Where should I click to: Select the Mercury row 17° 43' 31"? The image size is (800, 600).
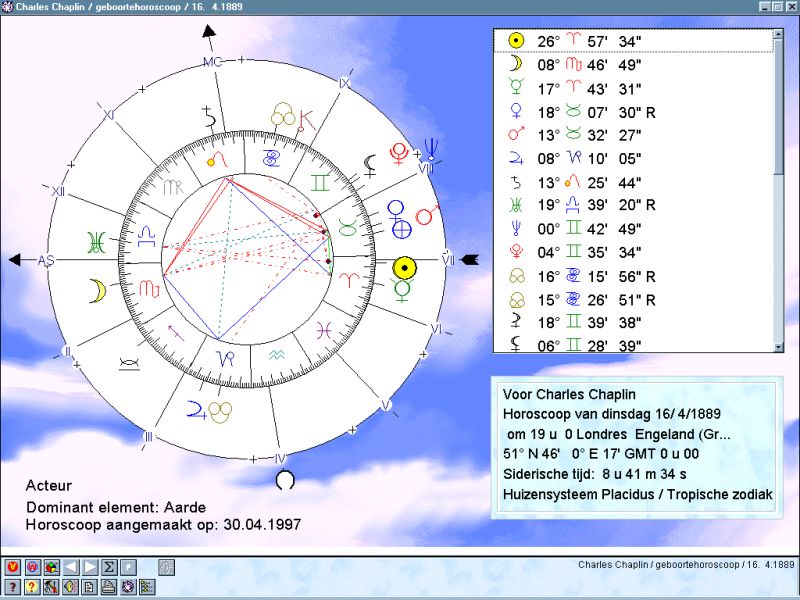634,89
